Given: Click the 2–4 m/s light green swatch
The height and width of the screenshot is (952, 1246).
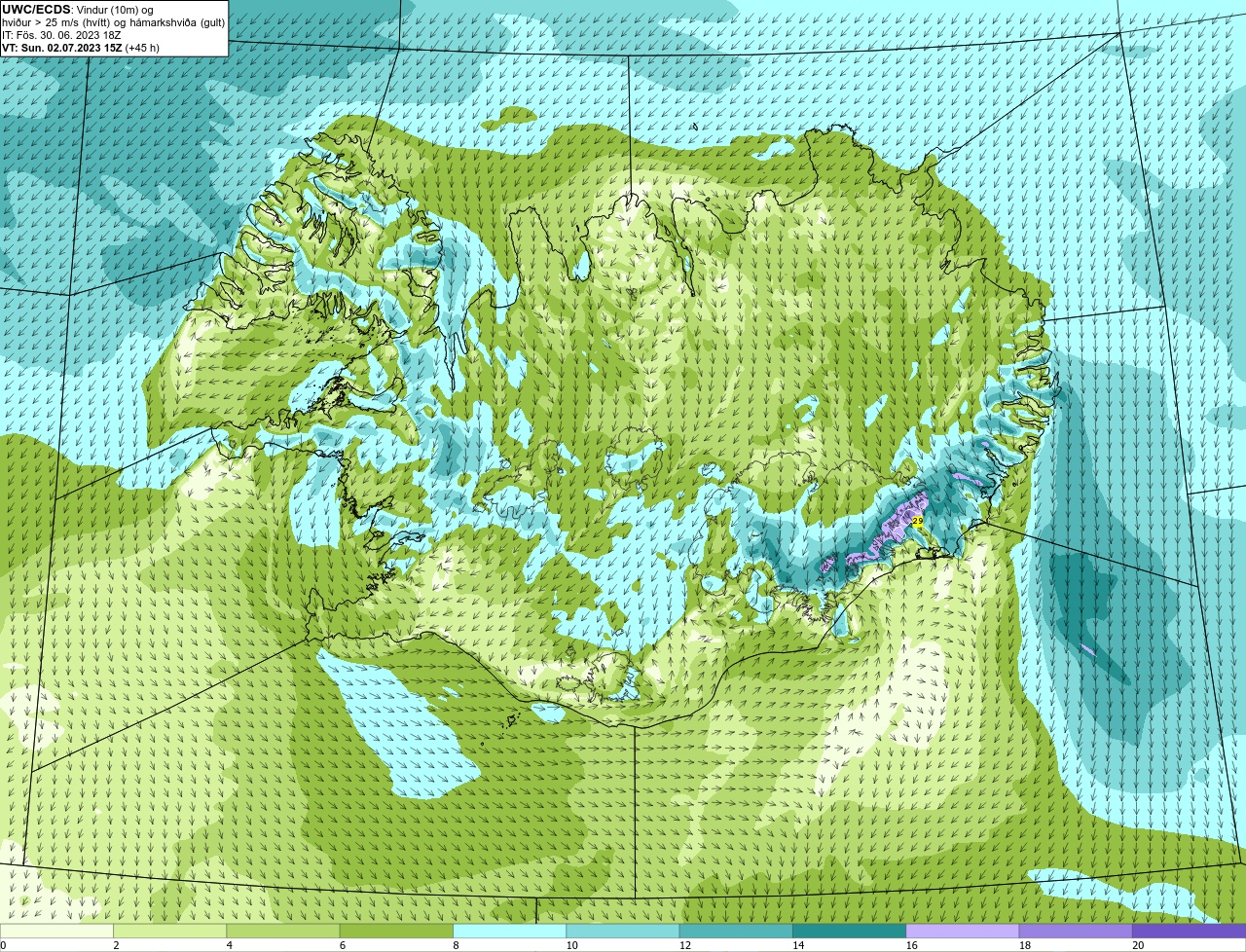Looking at the screenshot, I should (x=170, y=931).
